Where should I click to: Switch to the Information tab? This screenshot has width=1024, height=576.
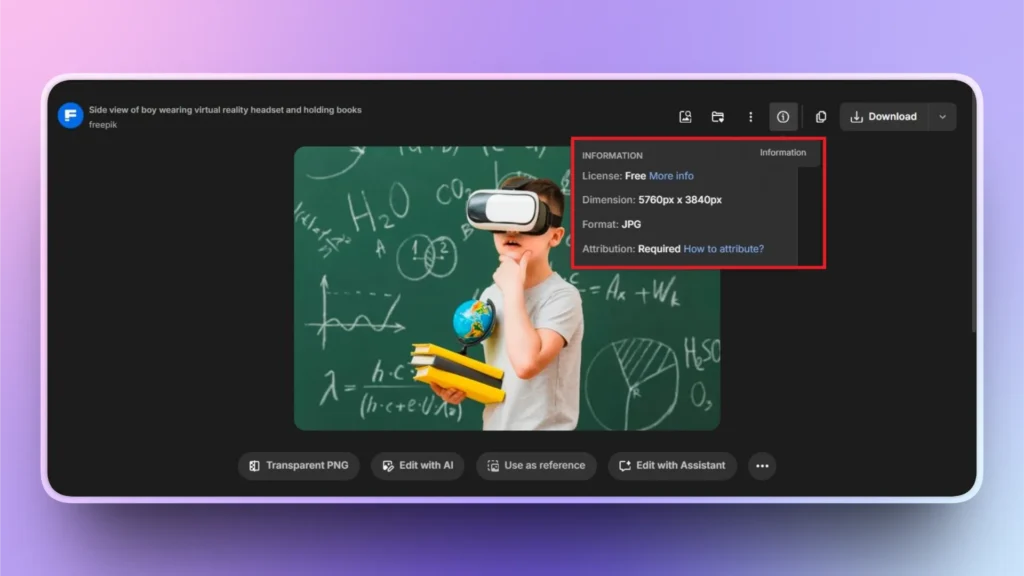click(x=783, y=152)
